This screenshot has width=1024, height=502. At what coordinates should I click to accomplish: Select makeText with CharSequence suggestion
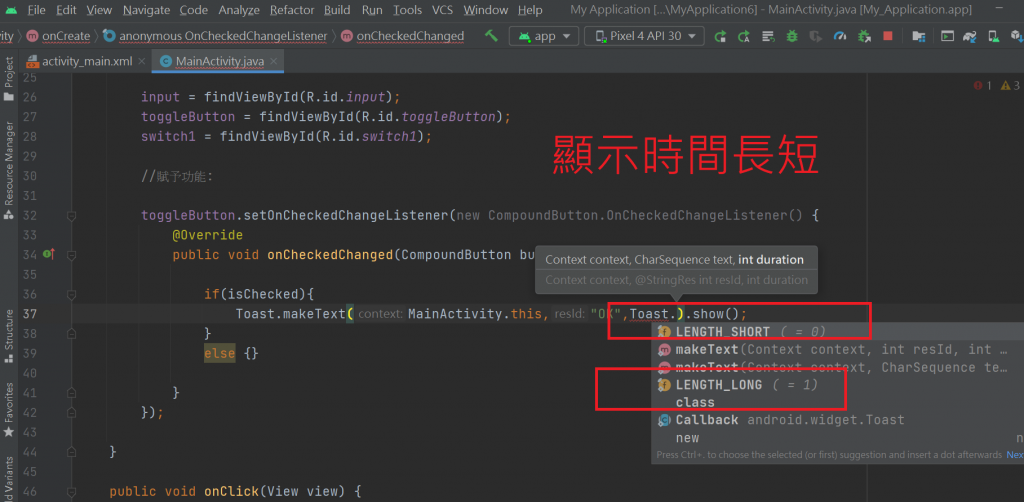tap(838, 367)
